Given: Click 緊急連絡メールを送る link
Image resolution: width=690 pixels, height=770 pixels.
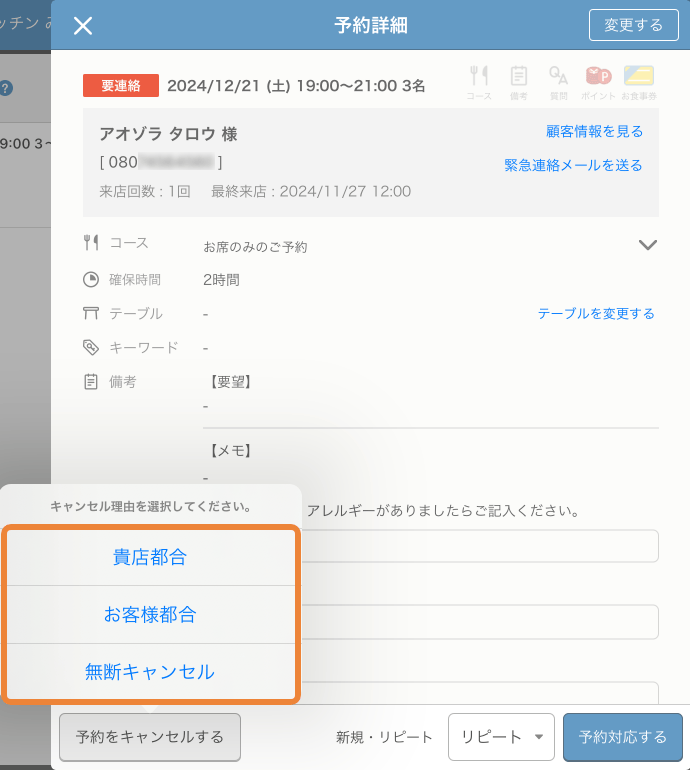Looking at the screenshot, I should coord(573,165).
